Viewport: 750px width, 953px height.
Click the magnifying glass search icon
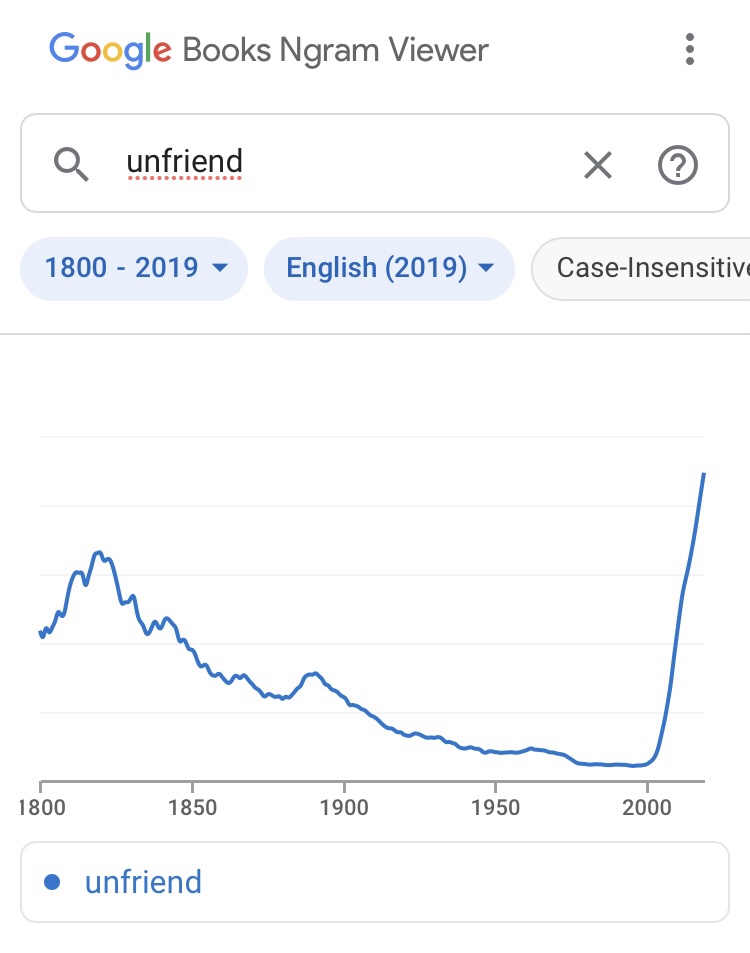pyautogui.click(x=71, y=163)
